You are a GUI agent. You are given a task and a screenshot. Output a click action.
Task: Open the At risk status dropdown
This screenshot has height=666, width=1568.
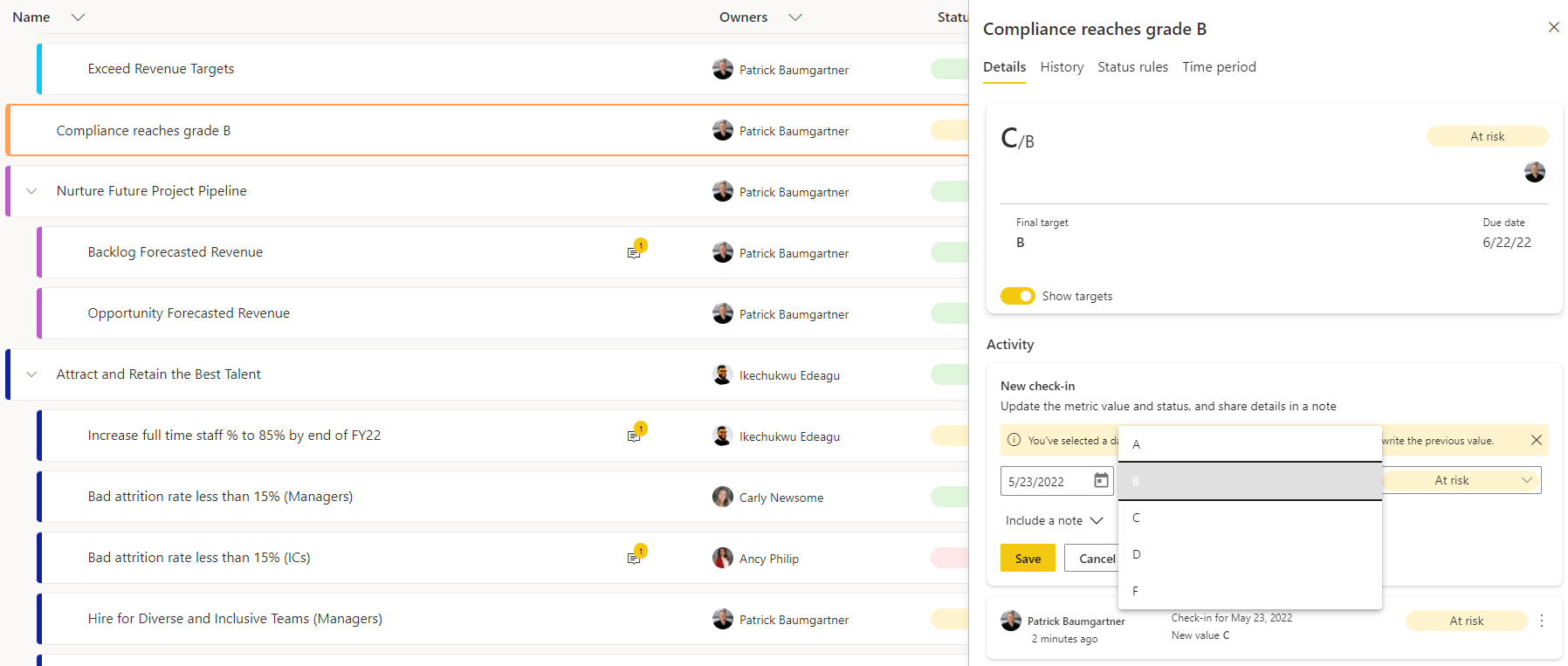point(1461,481)
